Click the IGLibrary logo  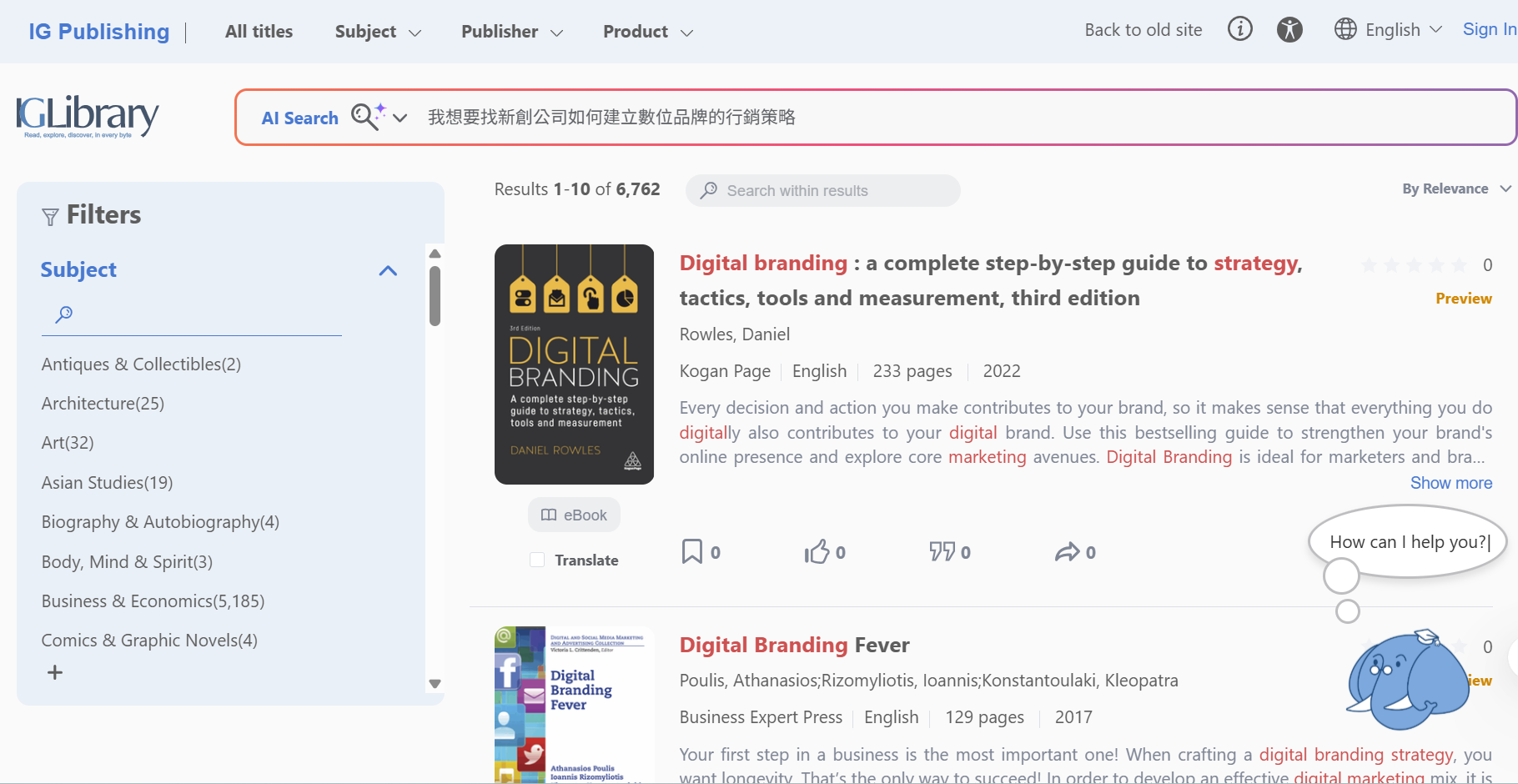tap(88, 117)
